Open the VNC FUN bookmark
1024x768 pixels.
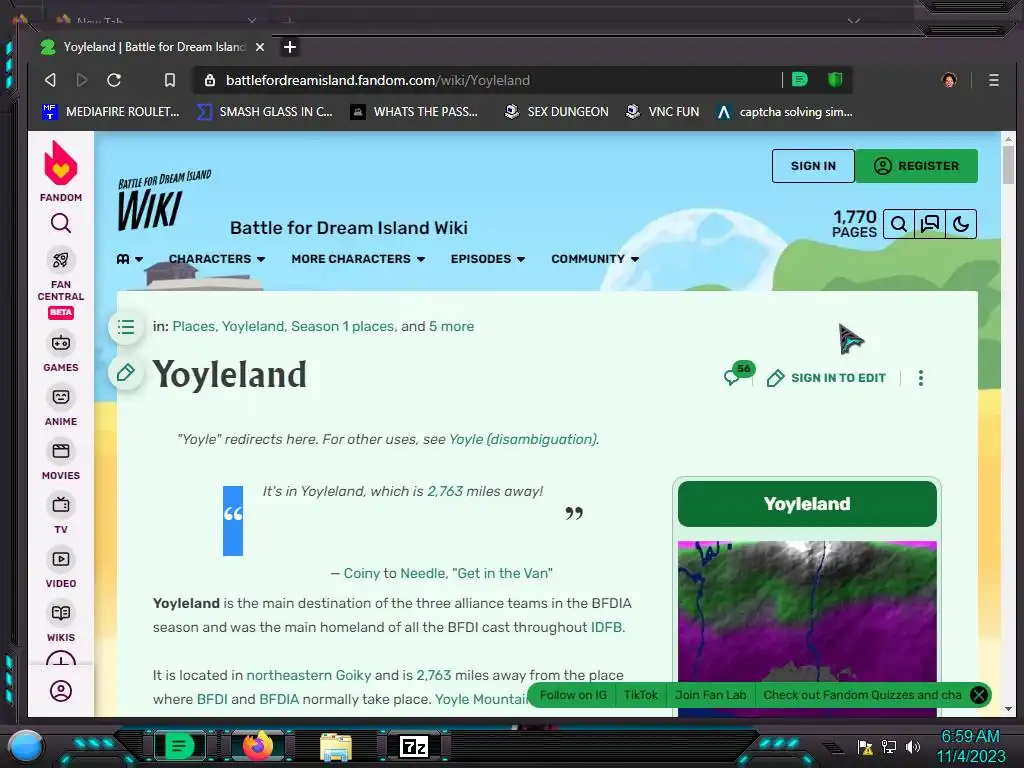coord(662,112)
